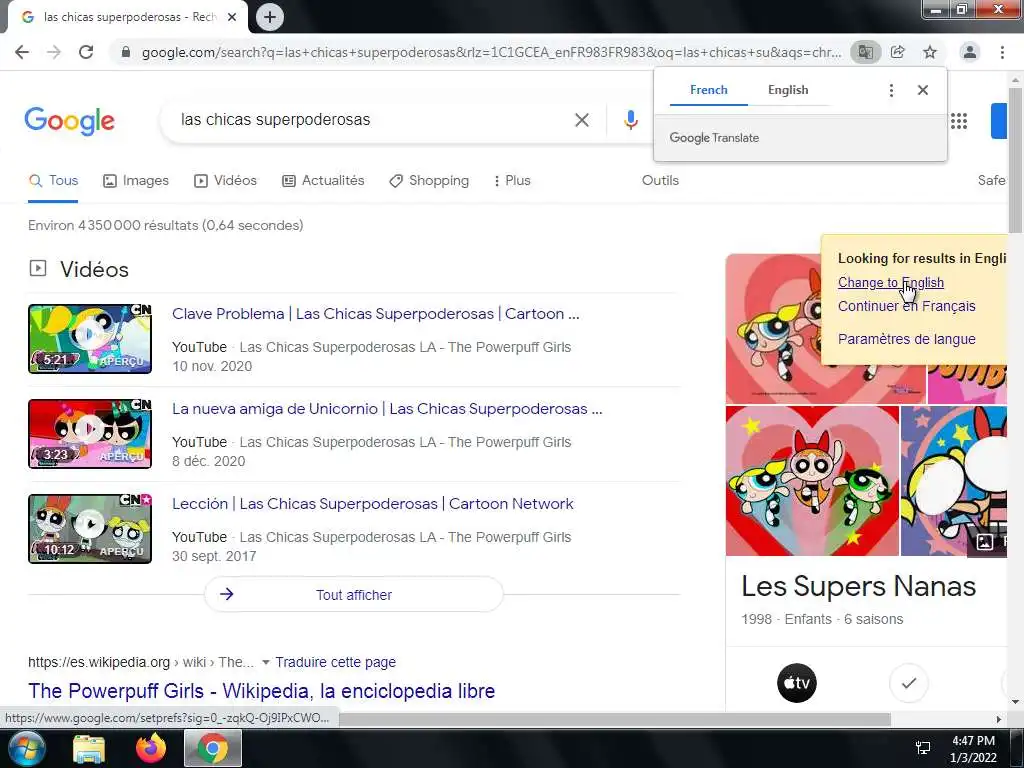Open the red heart Powerpuff Girls image

[x=812, y=481]
